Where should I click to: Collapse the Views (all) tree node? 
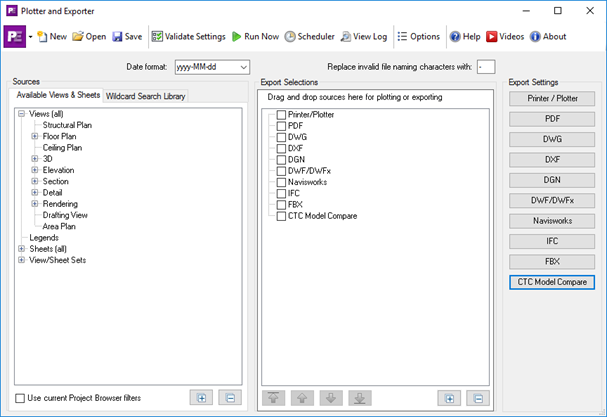pyautogui.click(x=22, y=113)
